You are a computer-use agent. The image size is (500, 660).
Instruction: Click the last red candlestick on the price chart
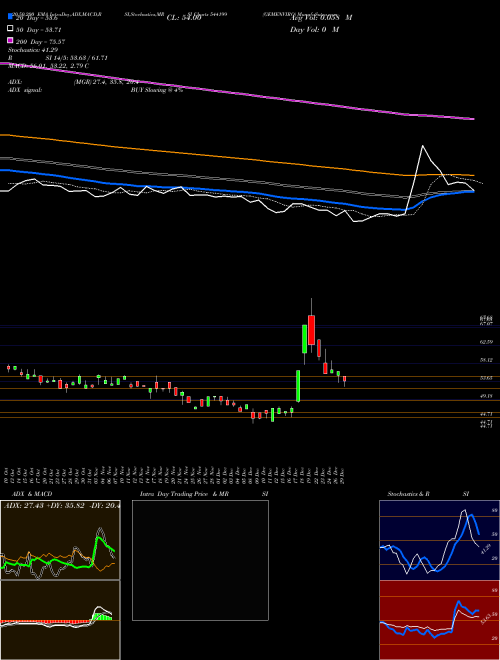coord(344,380)
